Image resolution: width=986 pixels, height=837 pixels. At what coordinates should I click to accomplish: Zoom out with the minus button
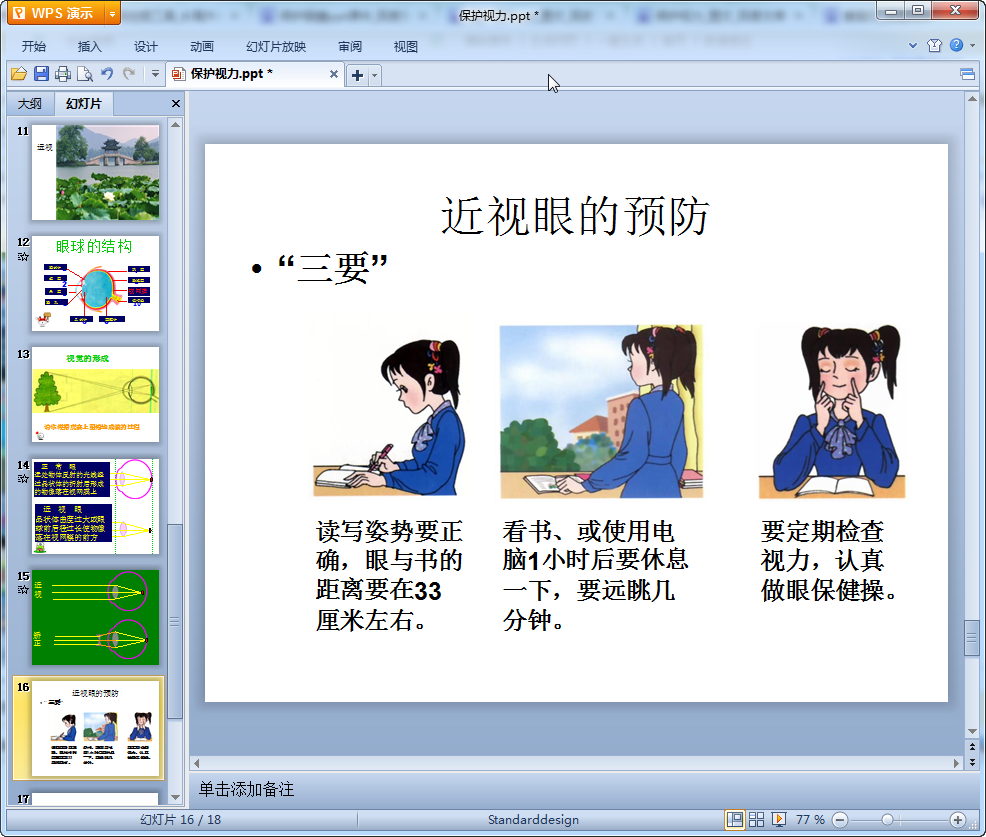click(x=840, y=819)
